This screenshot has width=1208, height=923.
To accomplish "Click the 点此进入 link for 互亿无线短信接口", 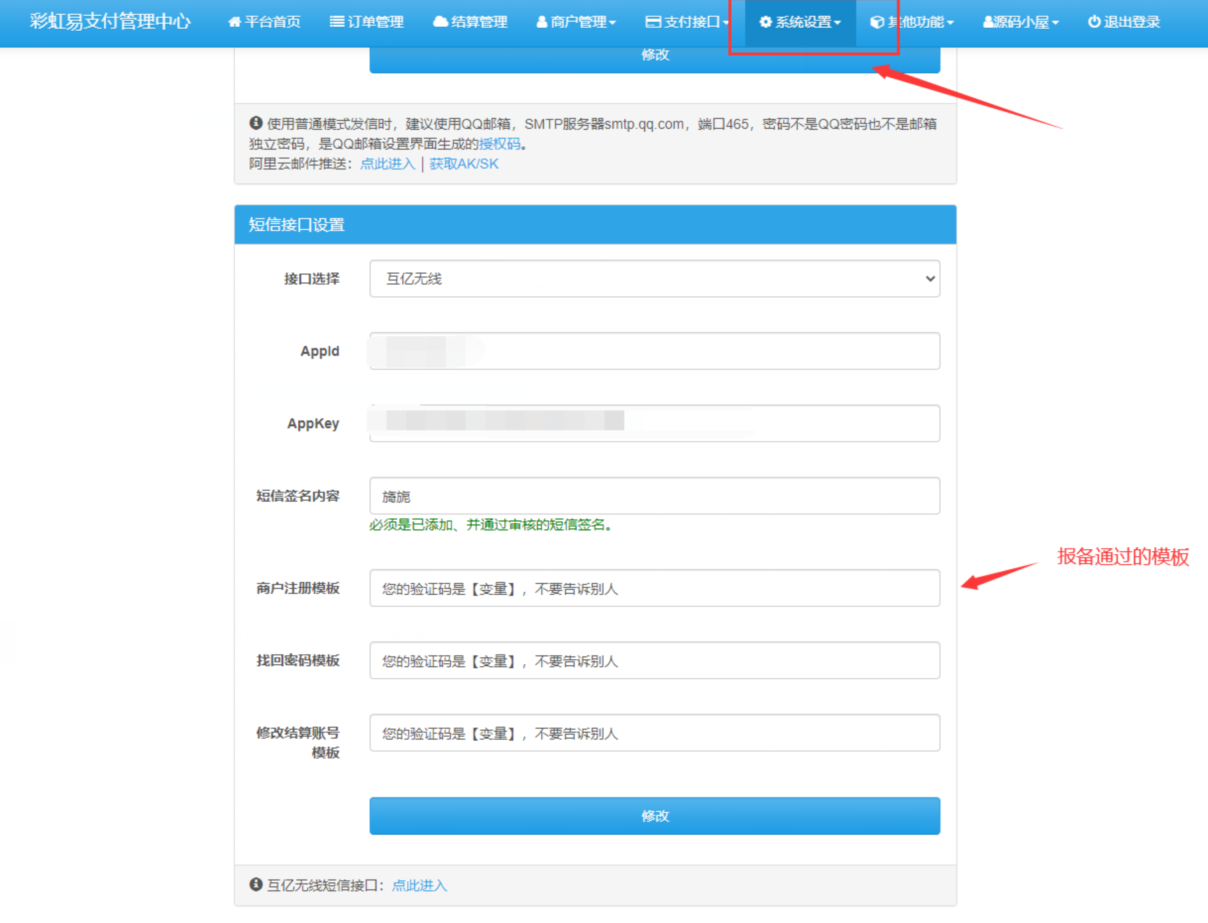I will click(419, 886).
